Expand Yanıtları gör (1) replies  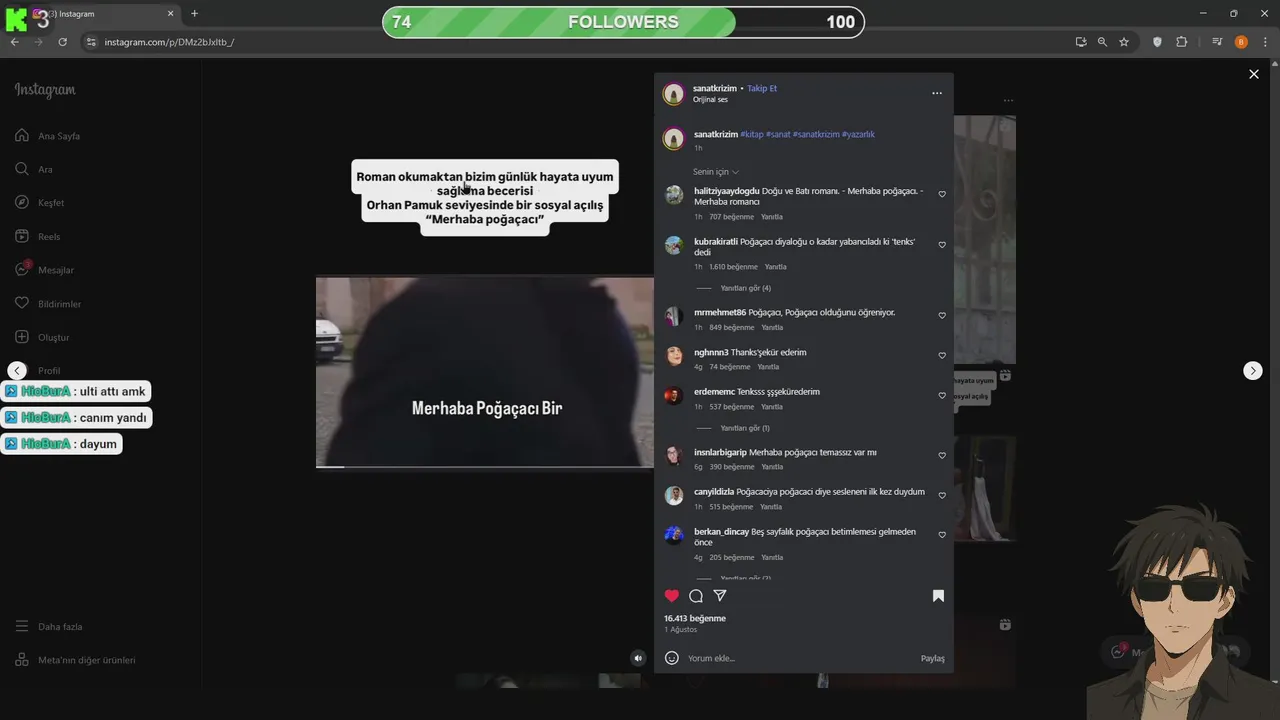tap(745, 428)
